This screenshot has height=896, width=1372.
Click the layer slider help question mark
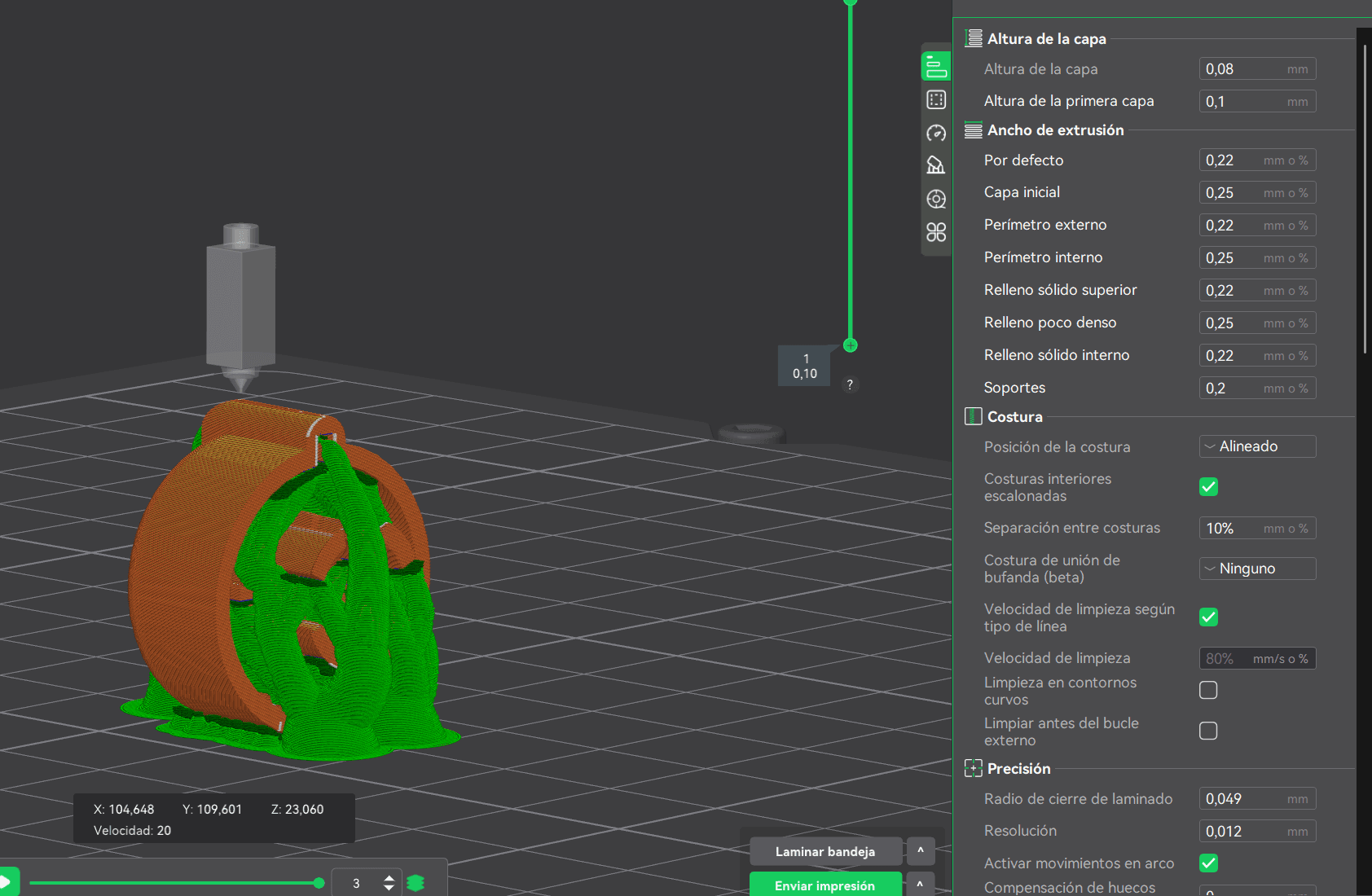click(850, 384)
